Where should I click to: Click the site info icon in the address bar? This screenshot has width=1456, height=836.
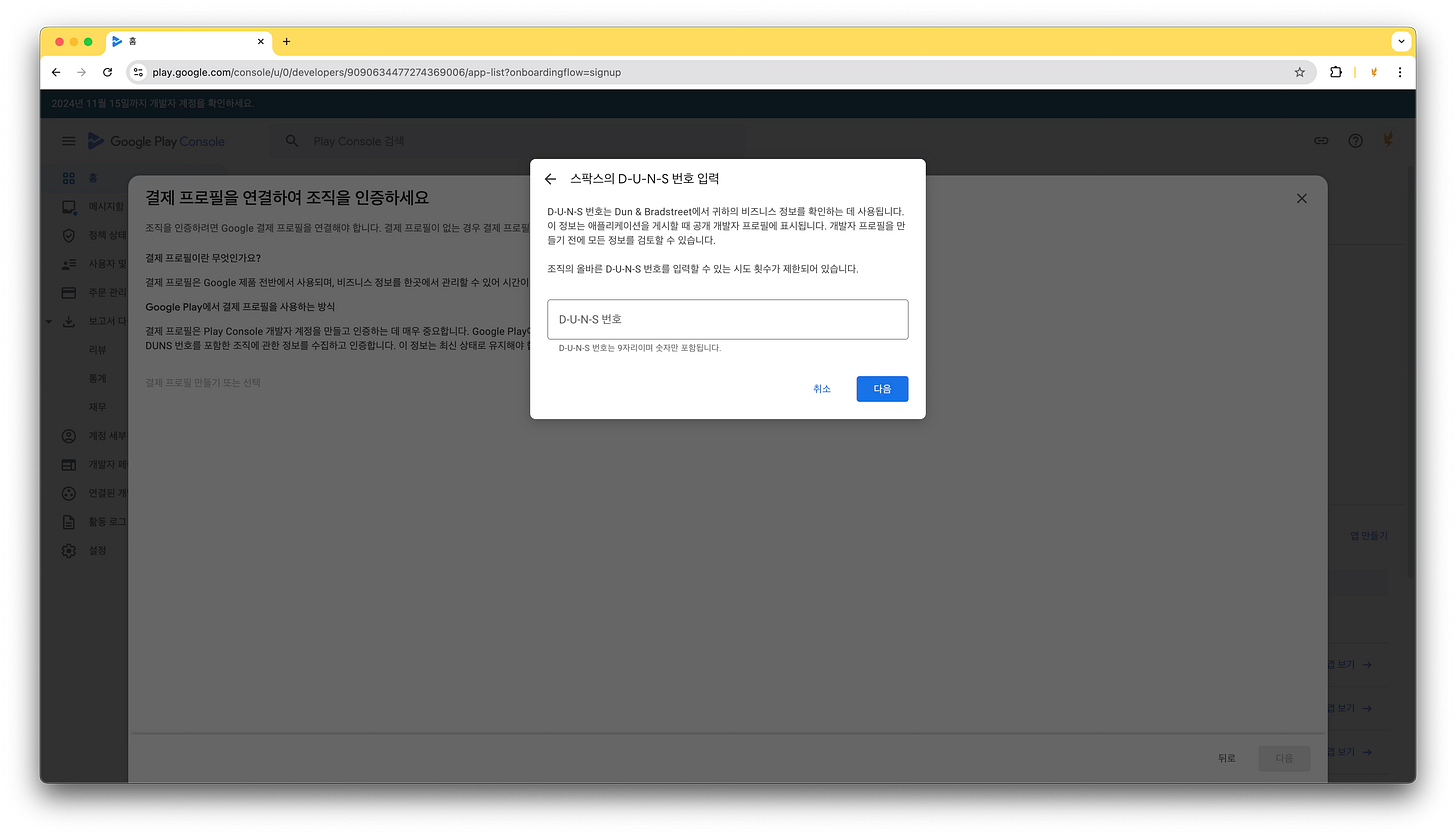tap(139, 72)
